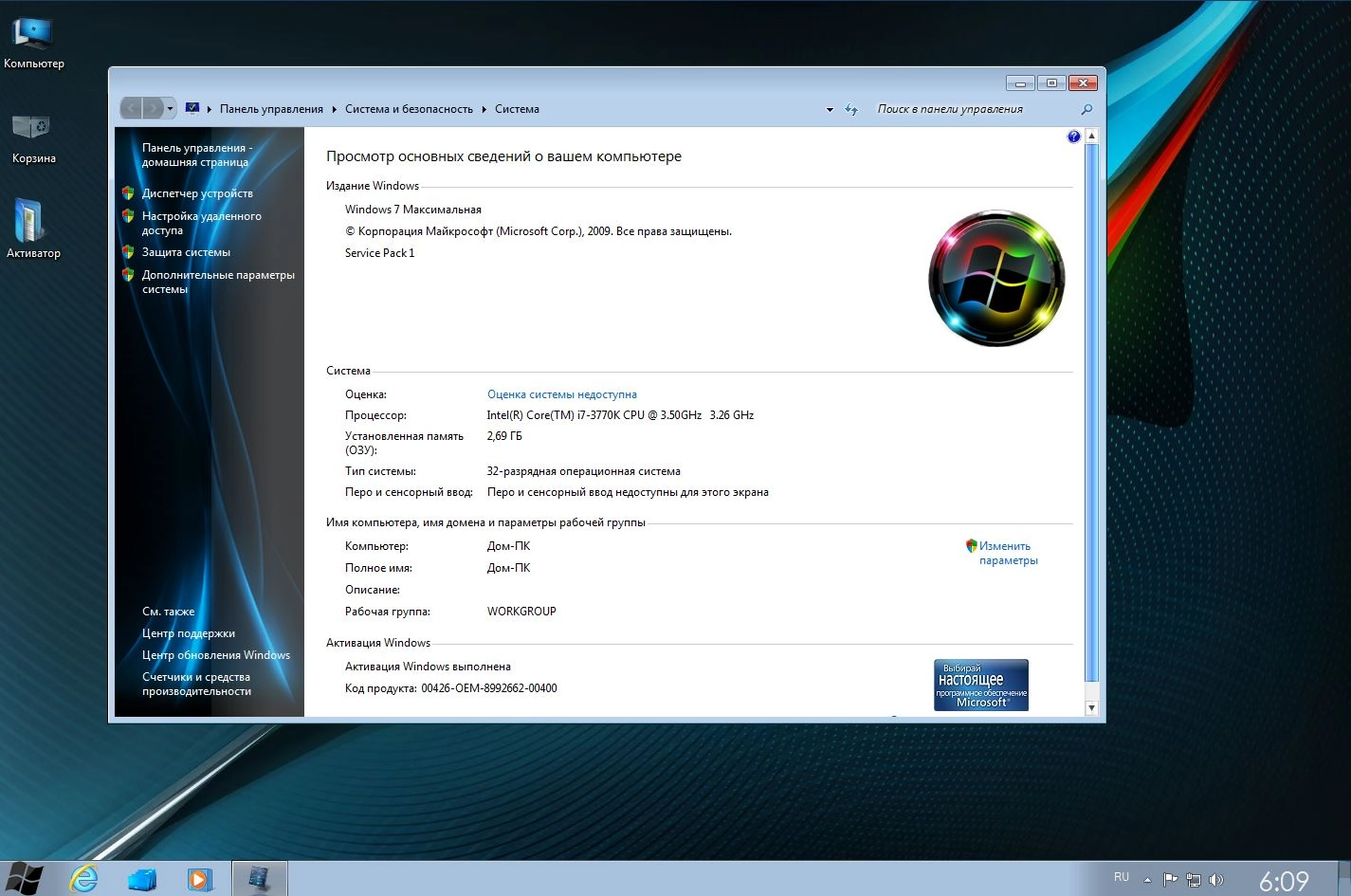This screenshot has height=896, width=1351.
Task: Click the shield icon next to Изменить параметры
Action: [x=971, y=545]
